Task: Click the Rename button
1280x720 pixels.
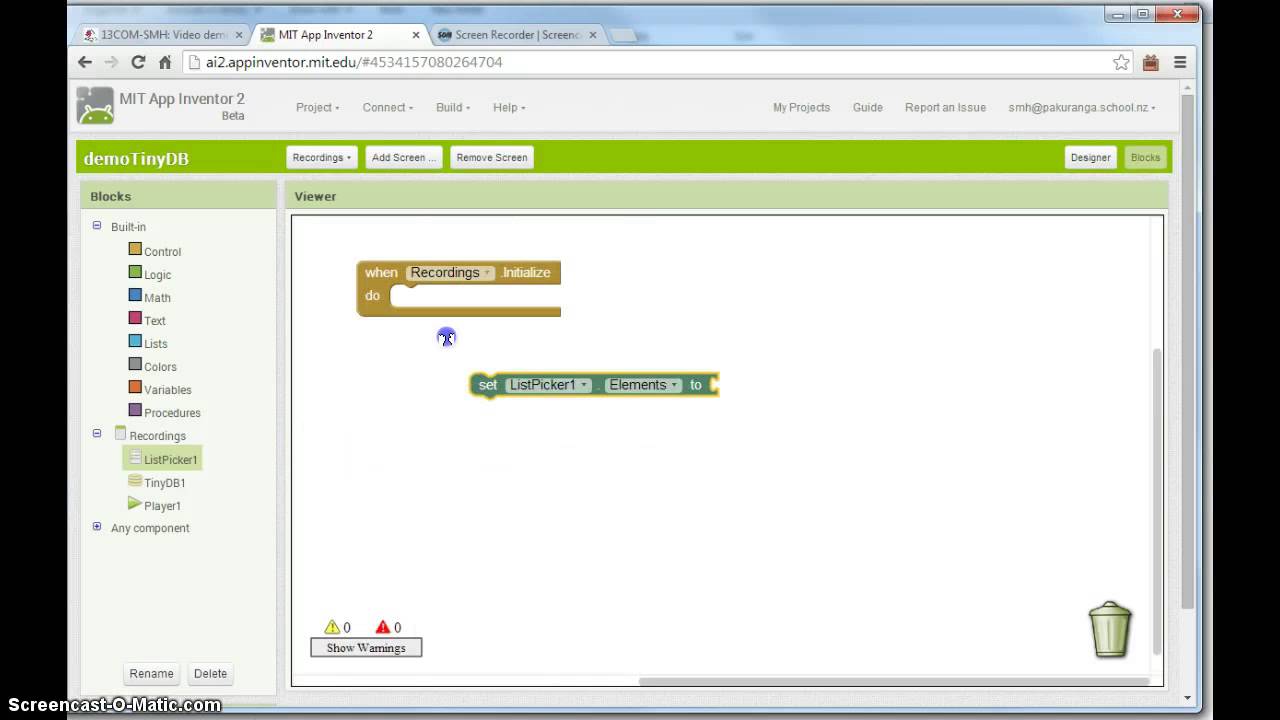Action: point(152,673)
